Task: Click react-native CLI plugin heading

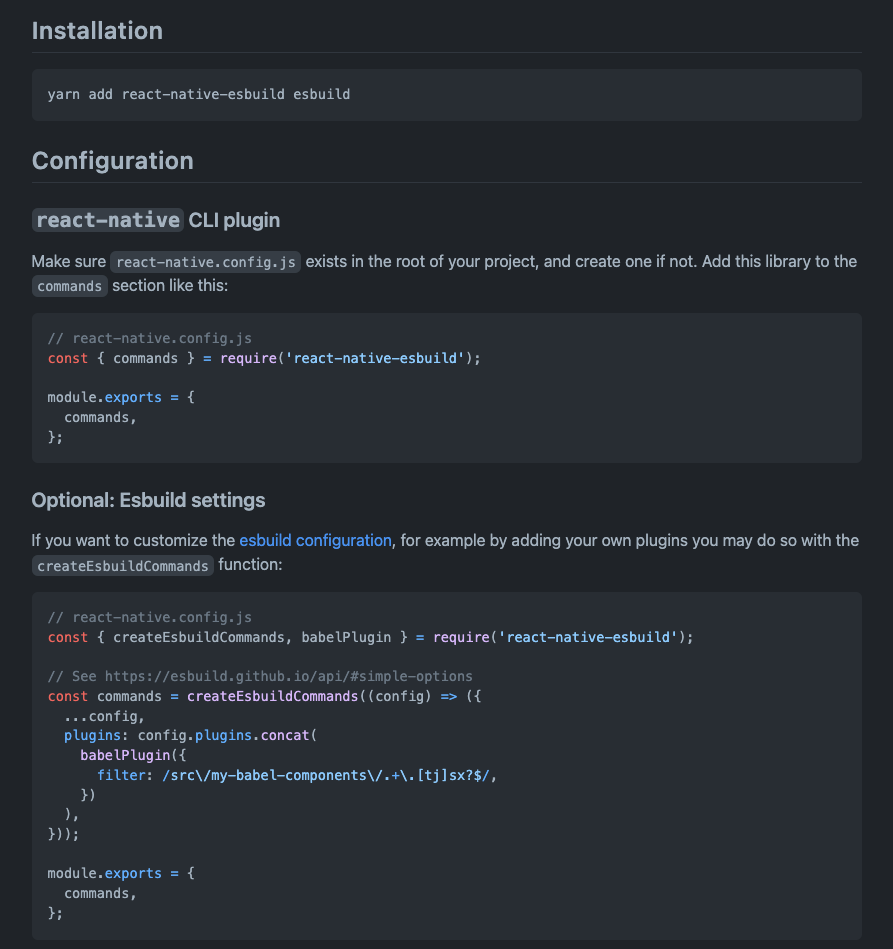Action: tap(156, 220)
